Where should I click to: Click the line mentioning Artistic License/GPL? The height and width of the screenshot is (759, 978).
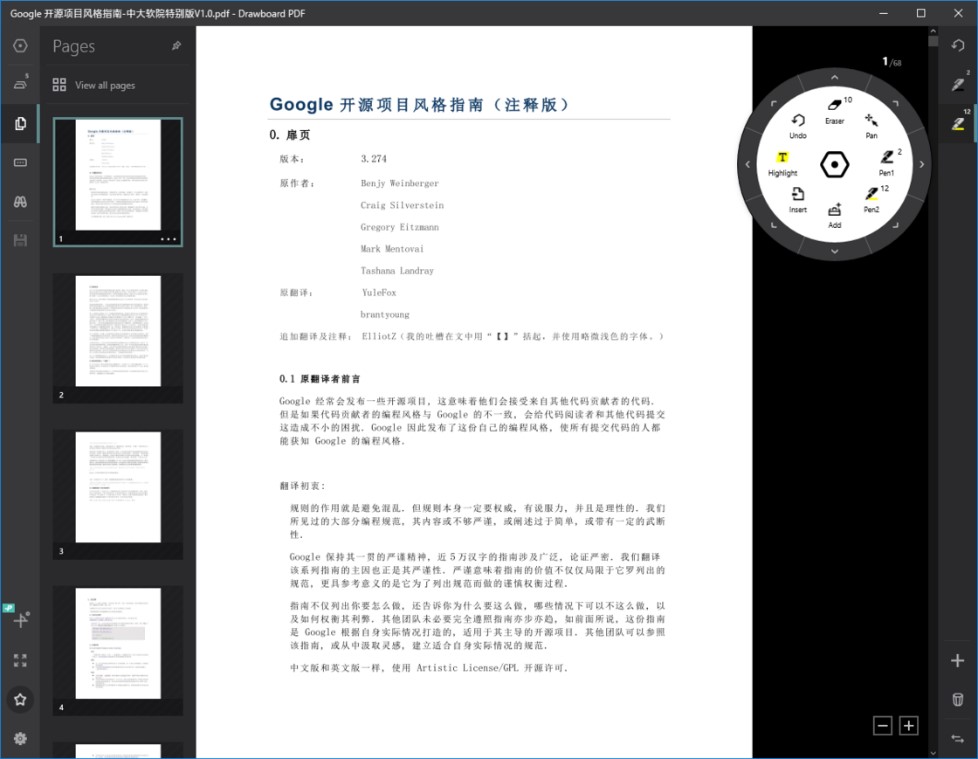429,668
